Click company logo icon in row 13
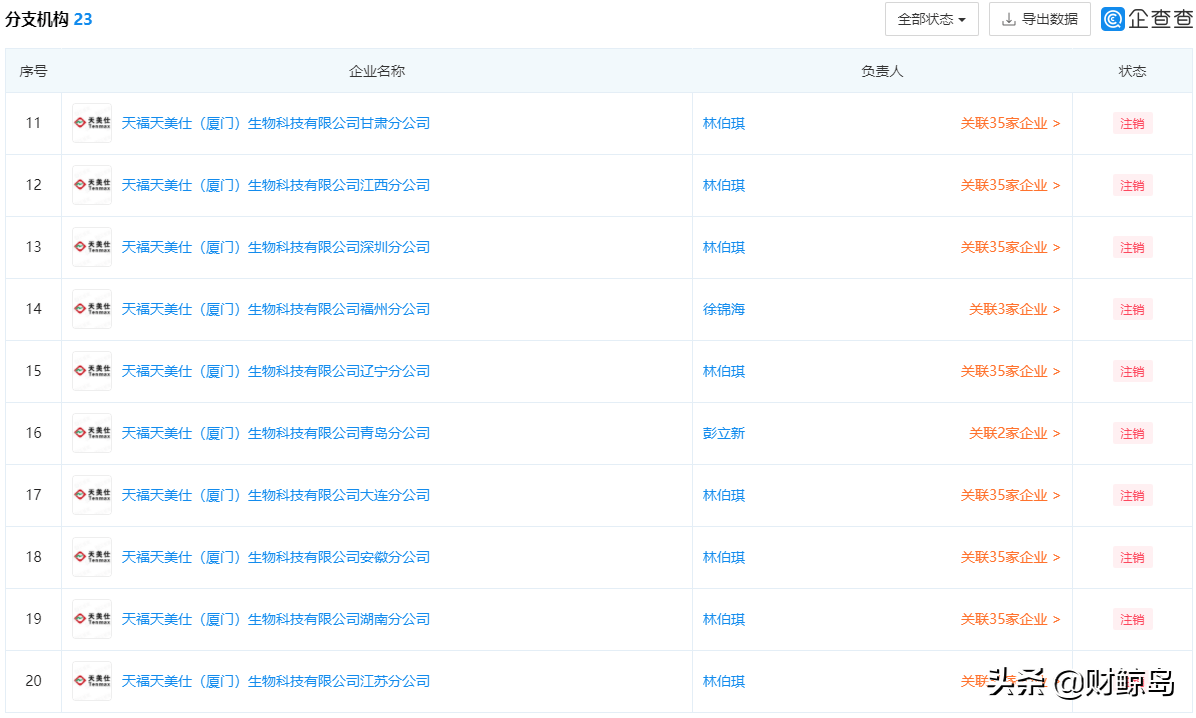 [92, 246]
